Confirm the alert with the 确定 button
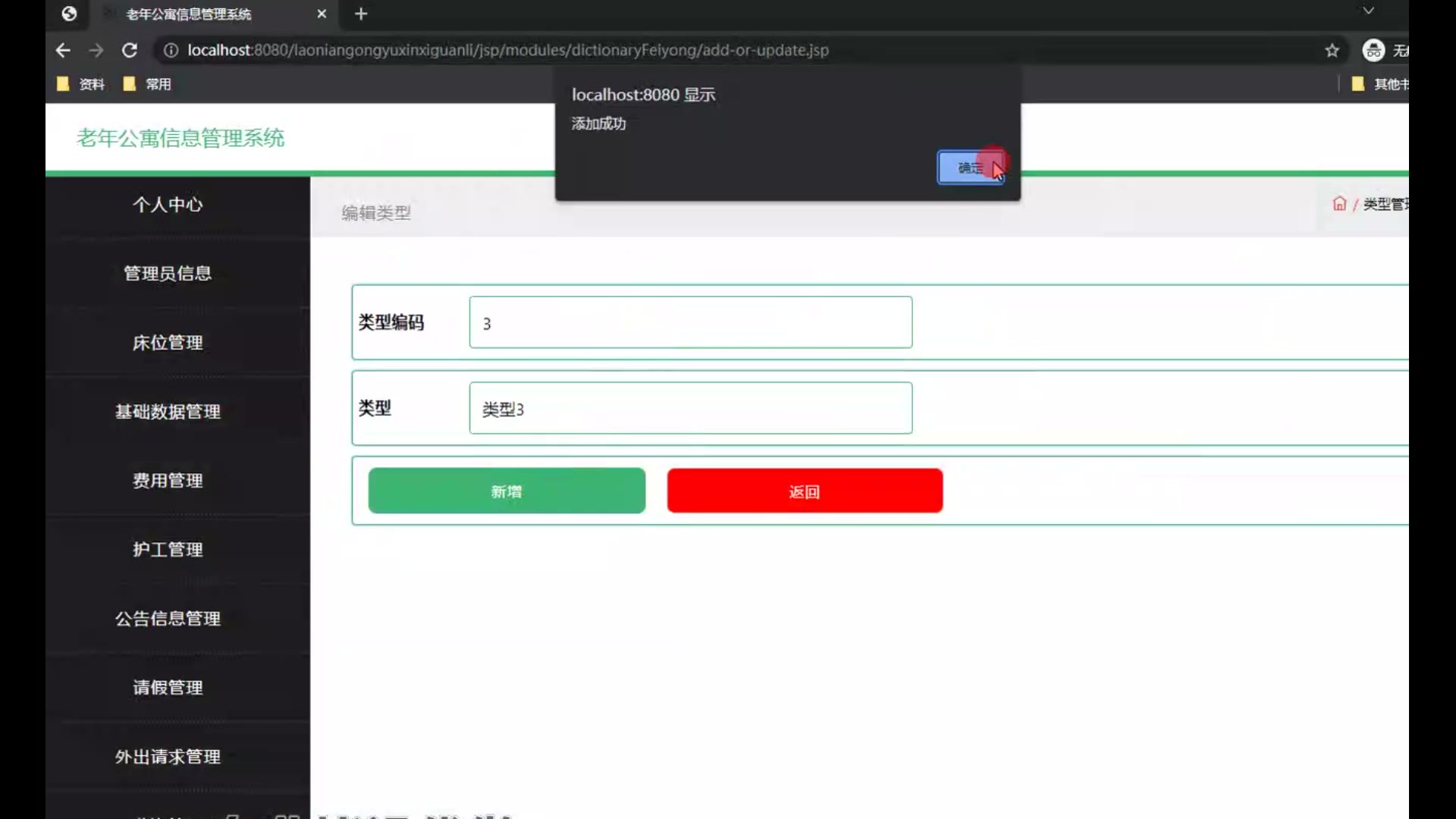Screen dimensions: 1456x819 [970, 168]
